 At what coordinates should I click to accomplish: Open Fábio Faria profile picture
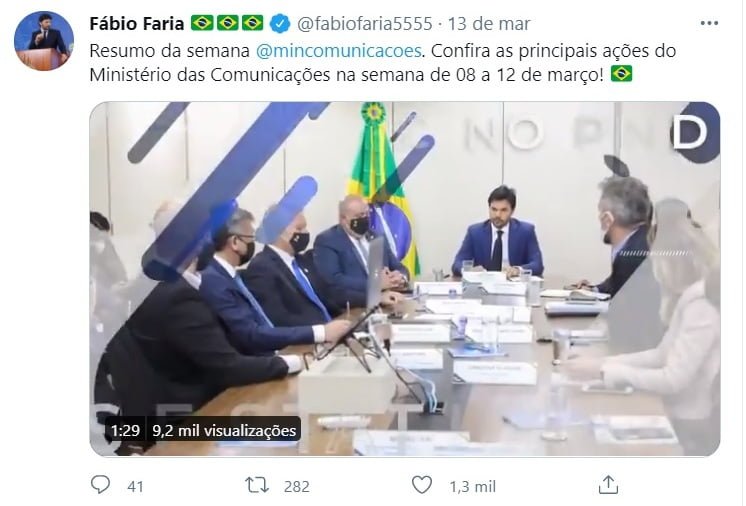(44, 41)
